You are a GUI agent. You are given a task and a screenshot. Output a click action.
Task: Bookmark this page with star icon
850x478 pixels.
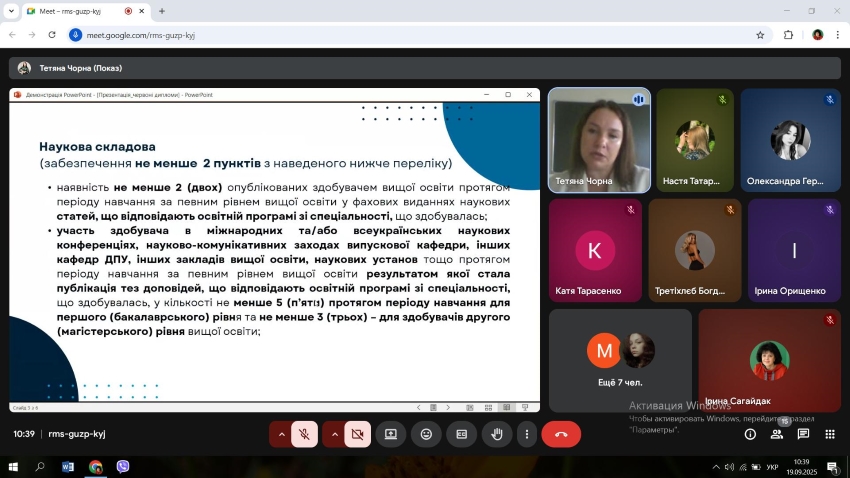point(760,35)
